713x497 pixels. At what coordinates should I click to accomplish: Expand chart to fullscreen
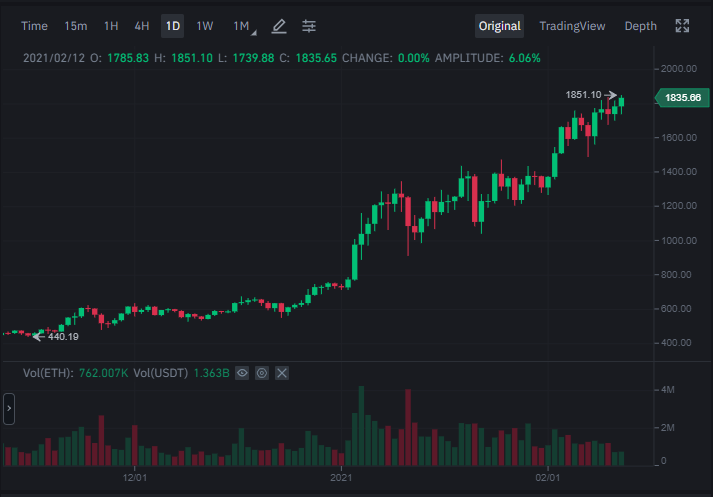click(x=682, y=26)
